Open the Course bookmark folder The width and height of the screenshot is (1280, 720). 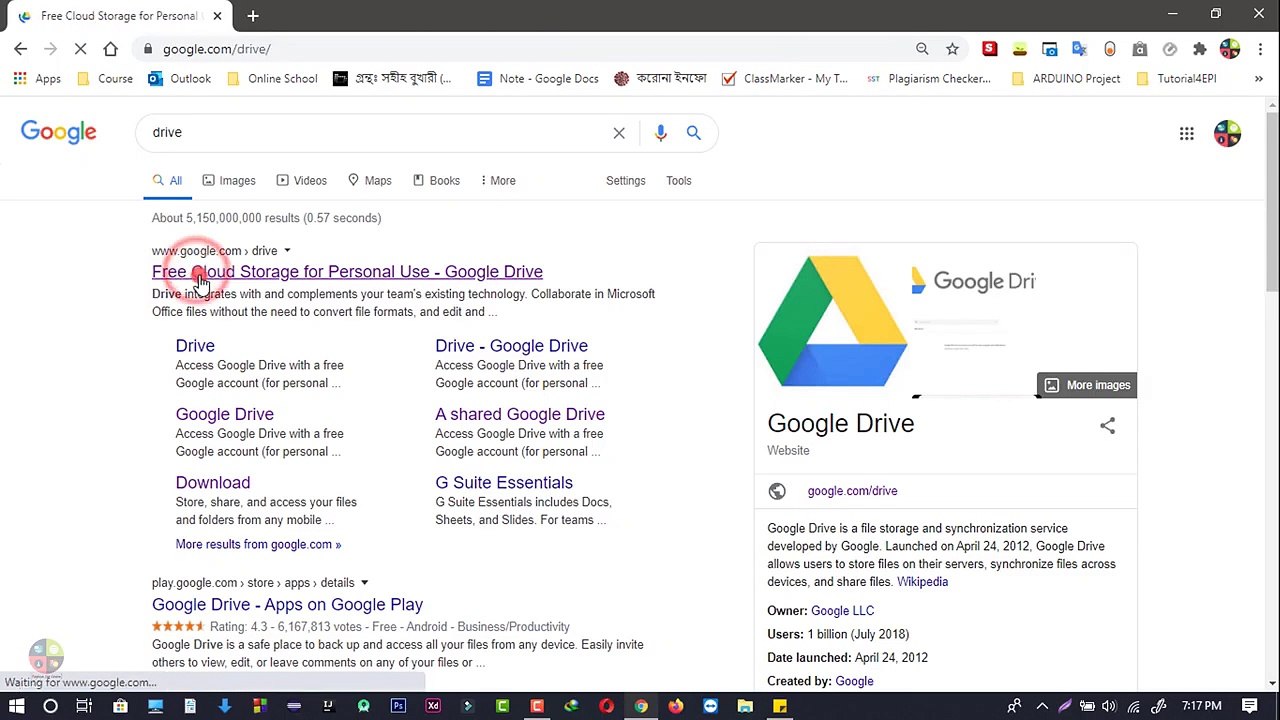(x=105, y=79)
